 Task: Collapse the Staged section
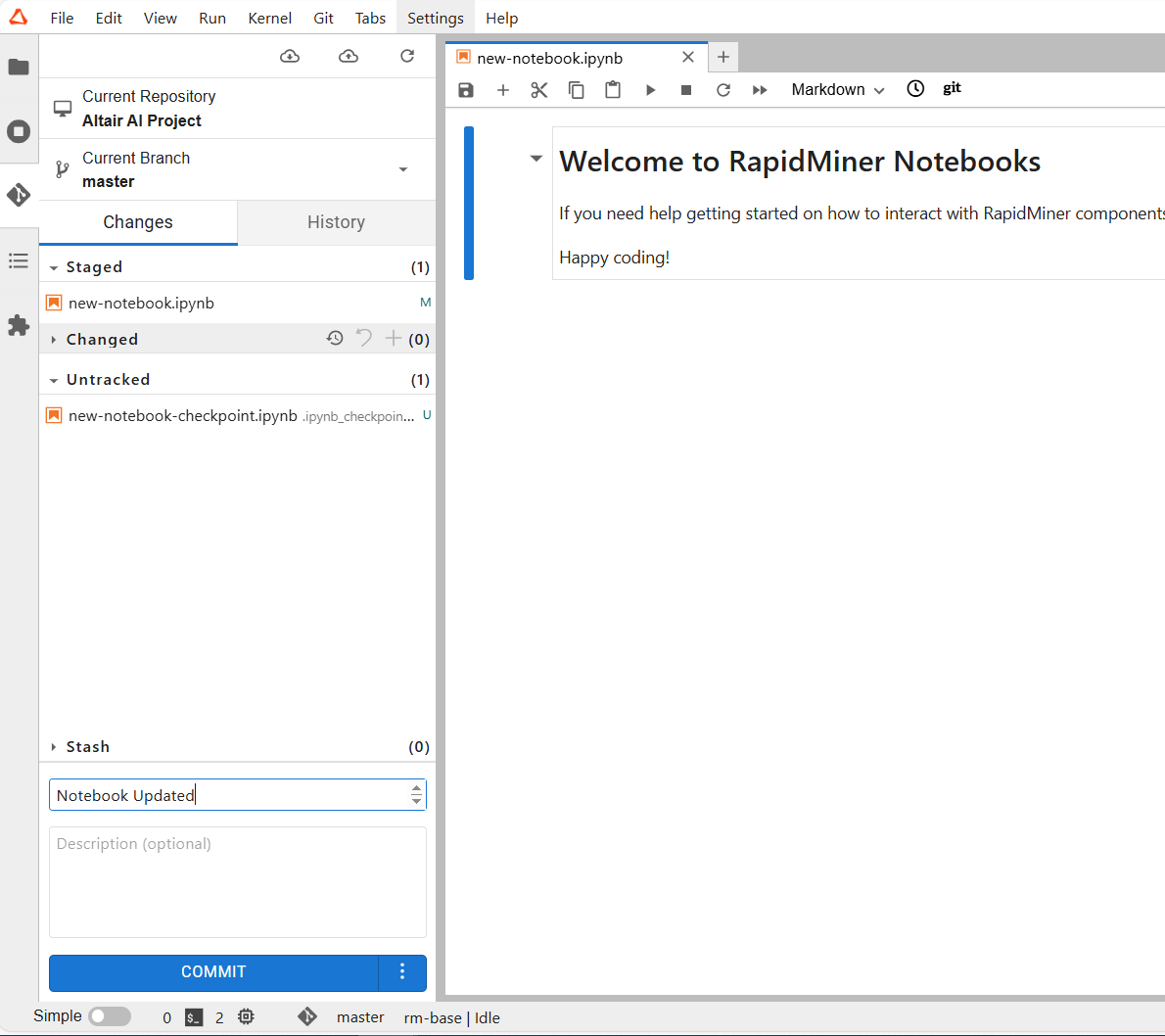click(x=54, y=267)
